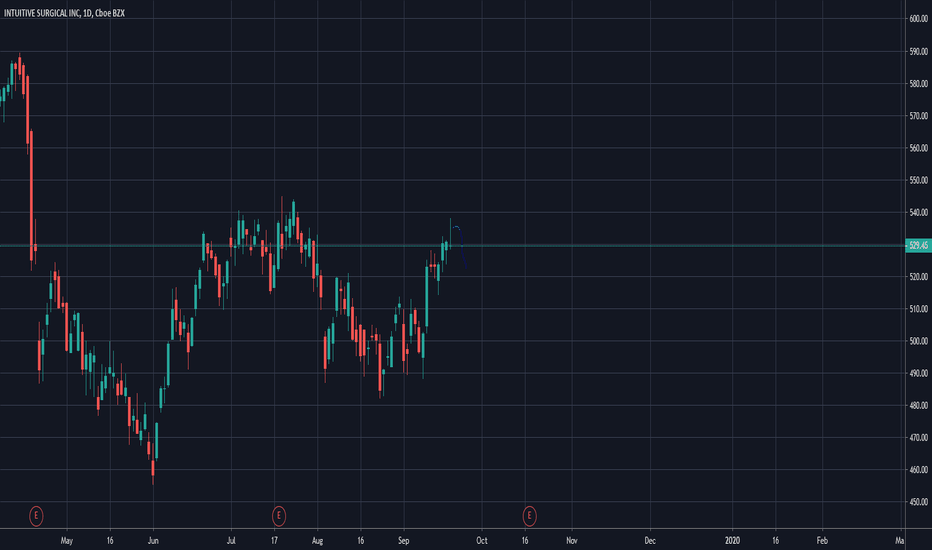This screenshot has height=550, width=932.
Task: Click the Oct label on time axis
Action: [x=481, y=540]
